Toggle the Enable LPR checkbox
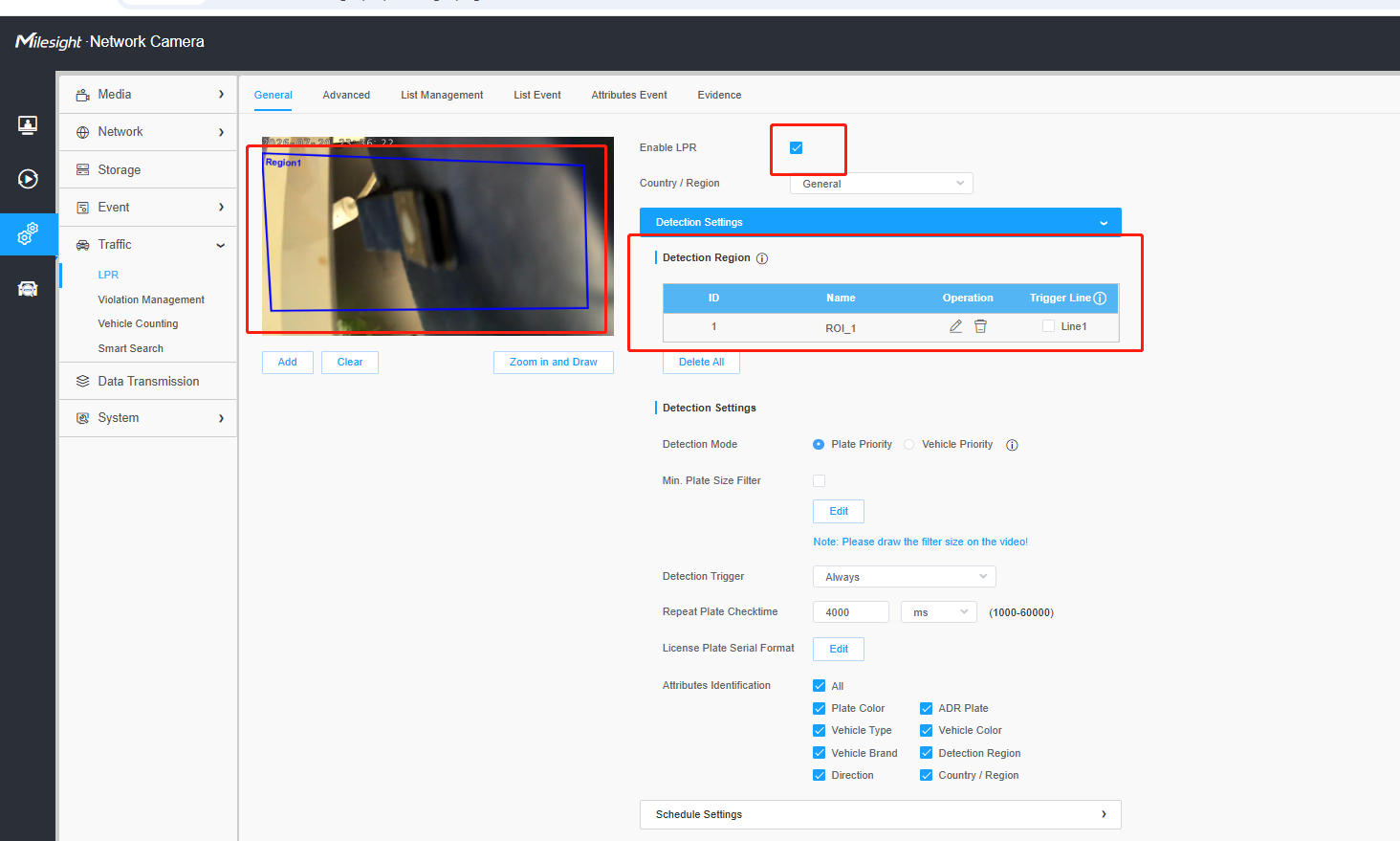 coord(796,147)
